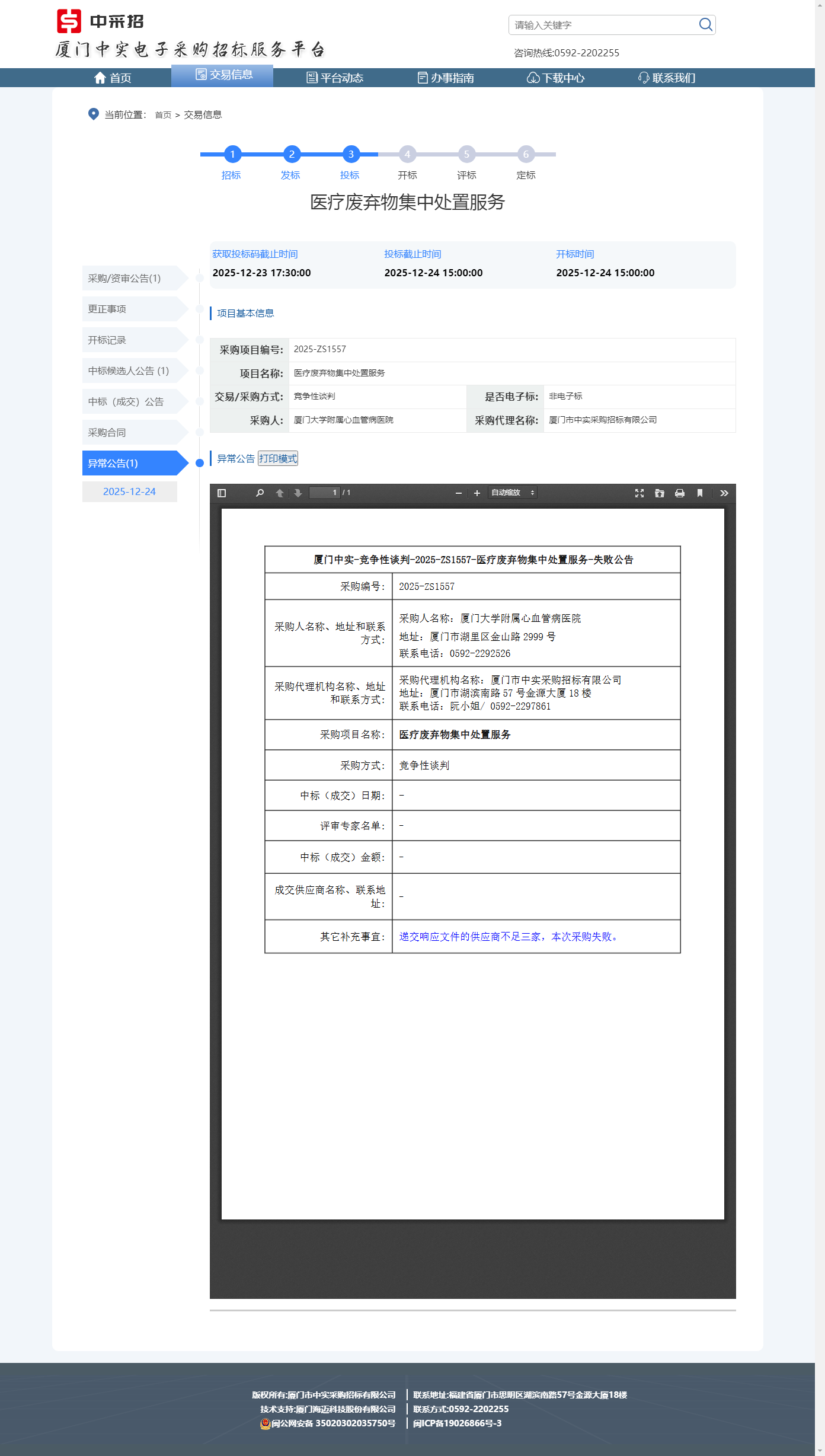Click the 2025-12-23 17:30:00 deadline

click(261, 273)
